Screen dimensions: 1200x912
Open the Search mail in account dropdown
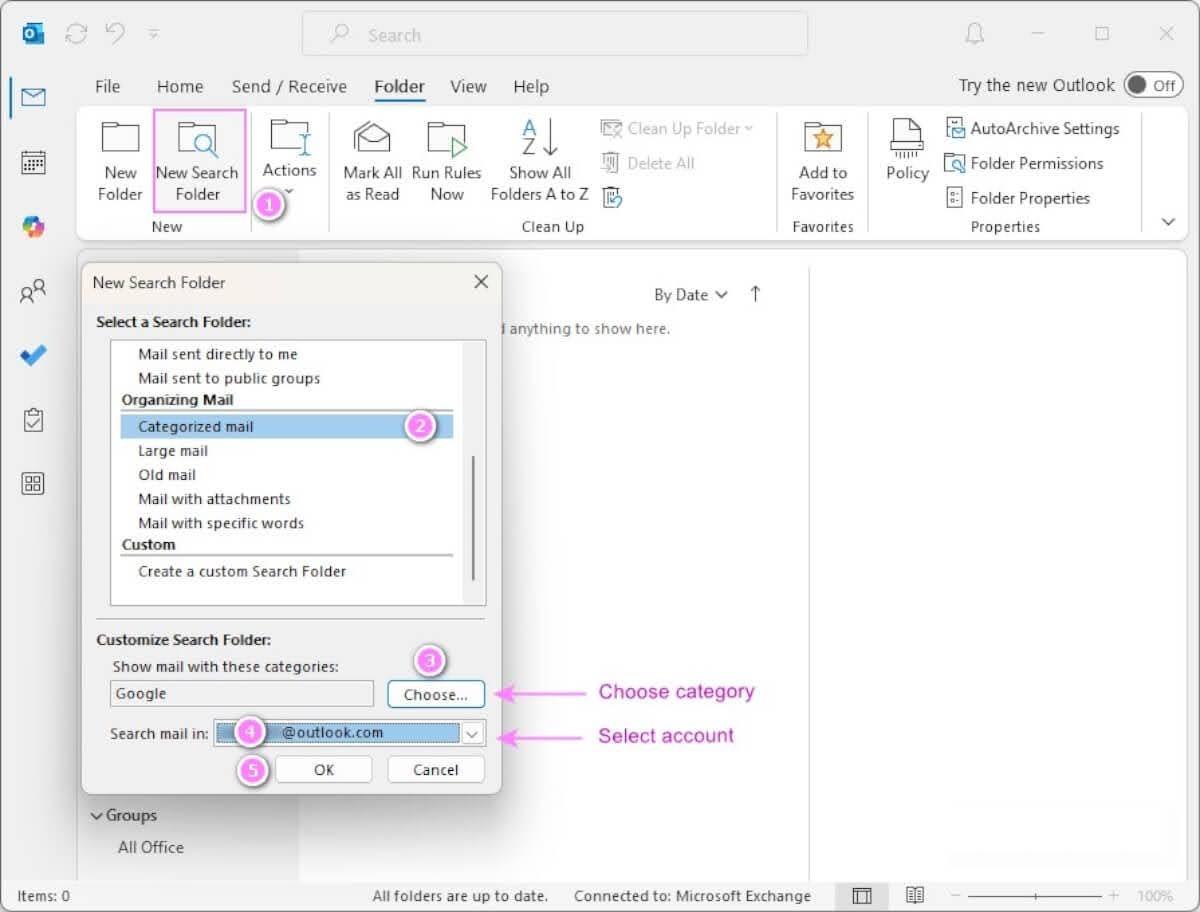click(473, 733)
